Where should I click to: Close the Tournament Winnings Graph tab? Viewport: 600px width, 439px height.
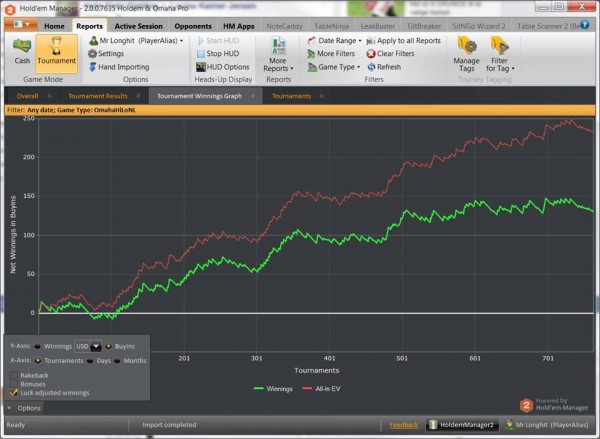(x=253, y=96)
